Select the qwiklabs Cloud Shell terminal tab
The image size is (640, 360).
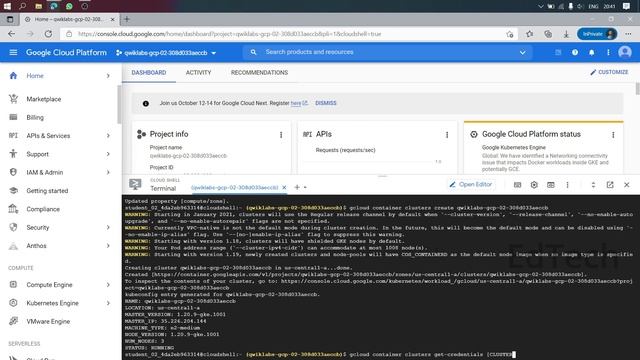point(234,187)
